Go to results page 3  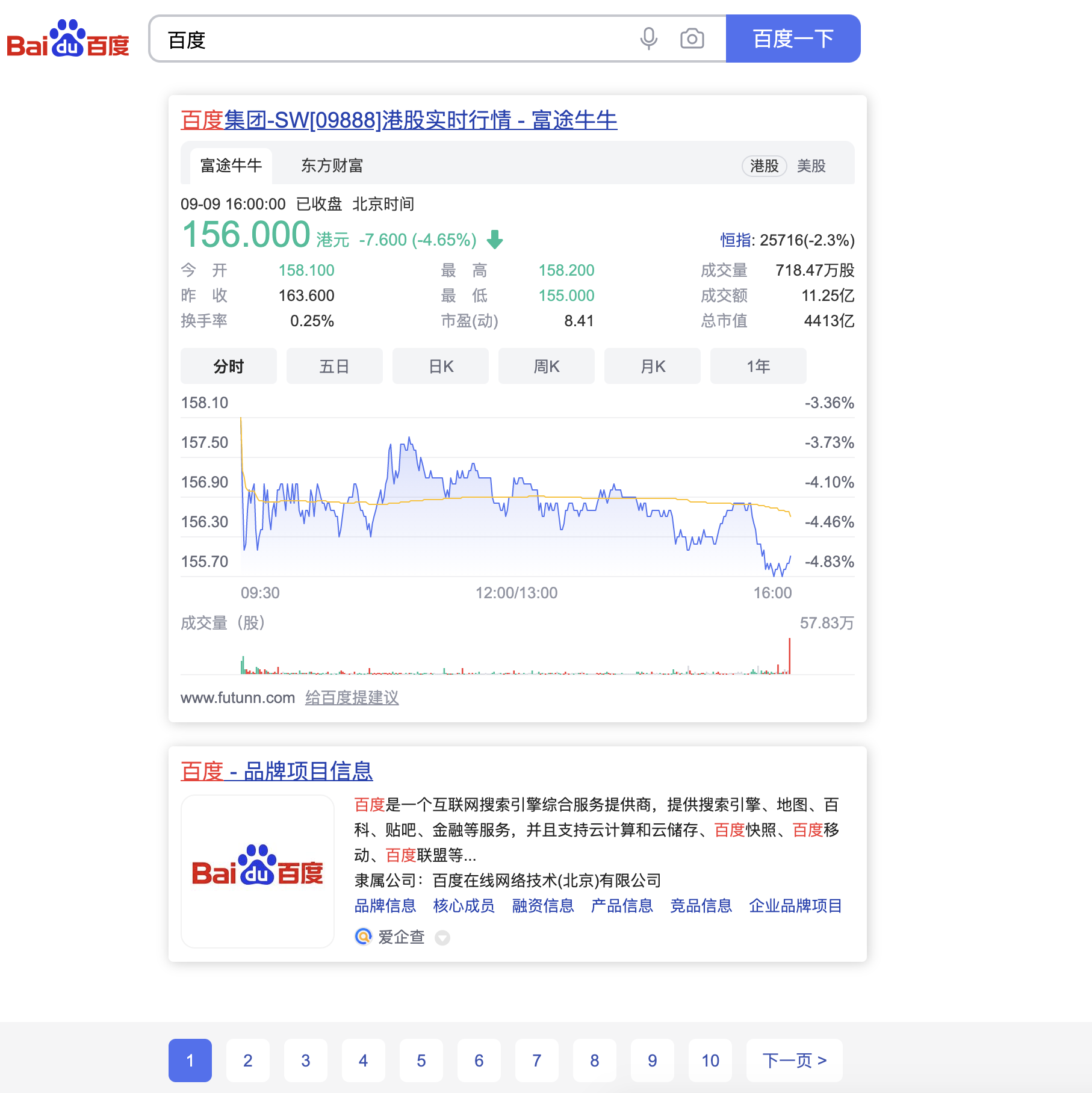point(306,1060)
